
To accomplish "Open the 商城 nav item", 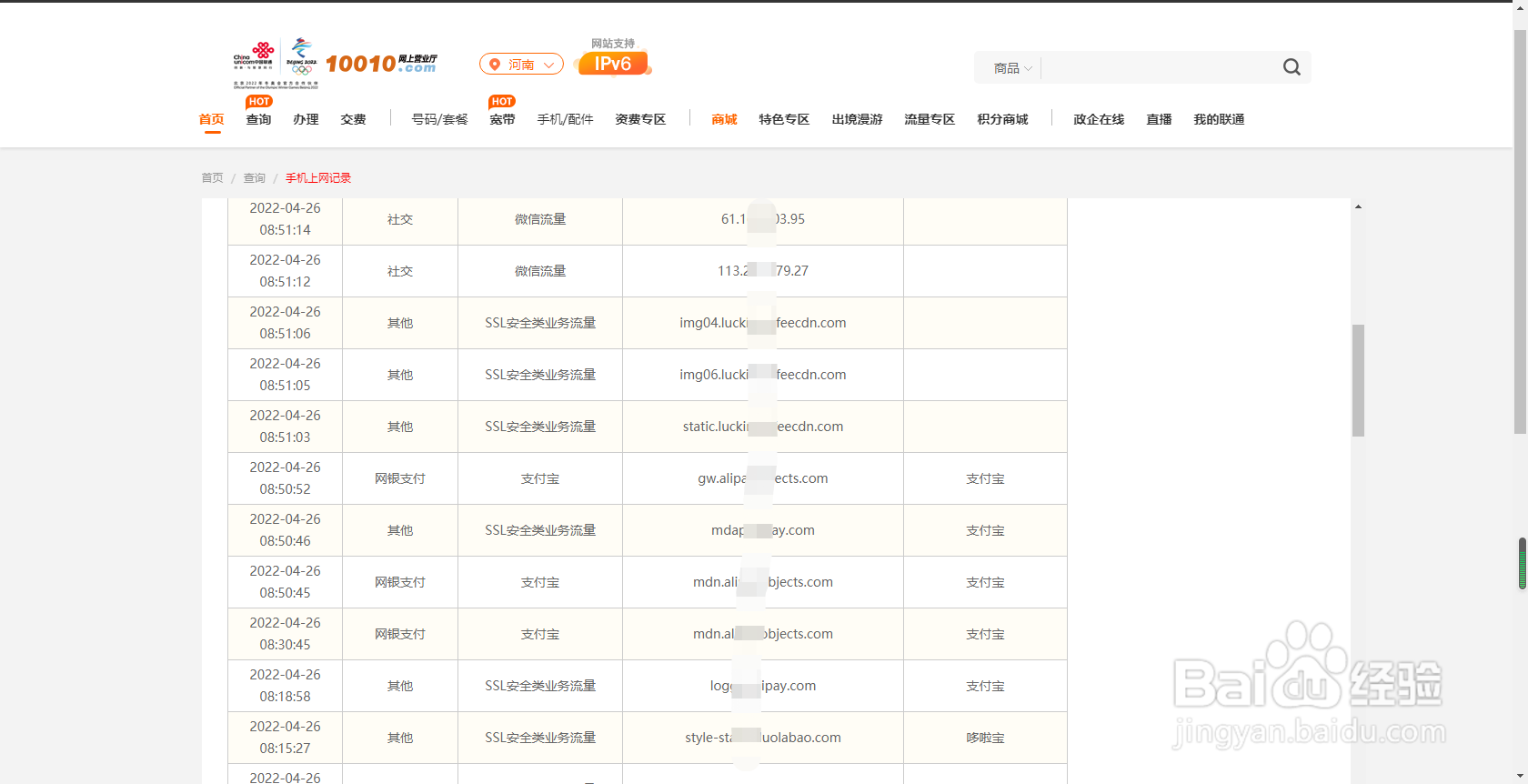I will tap(725, 119).
